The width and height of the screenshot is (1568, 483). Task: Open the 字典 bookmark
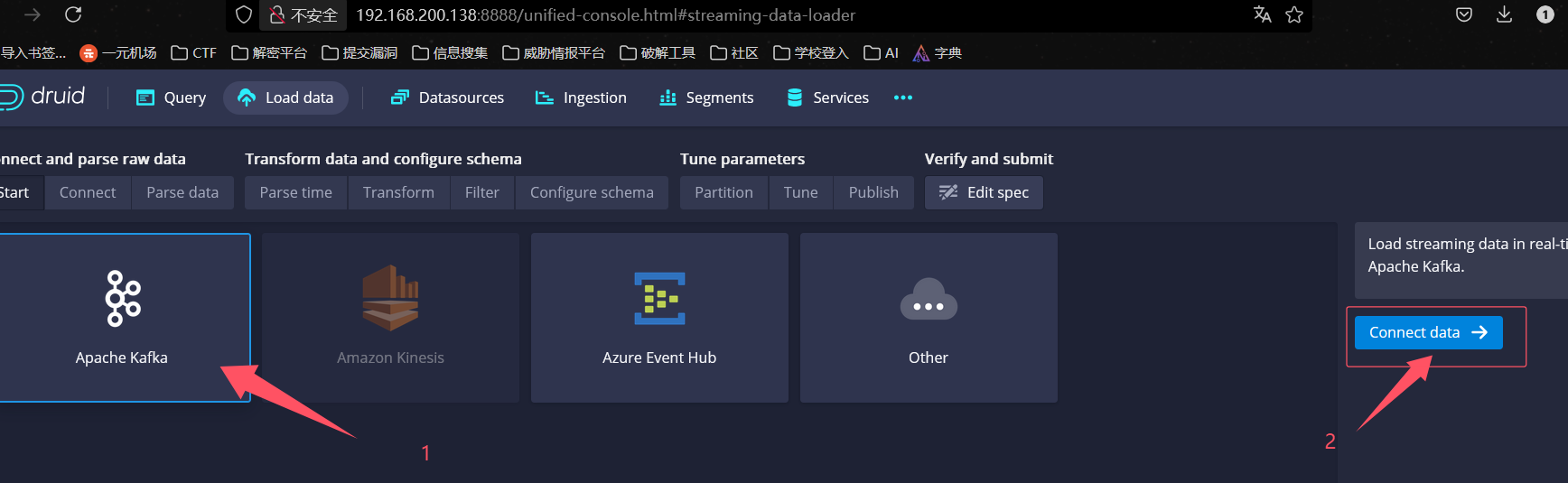coord(938,53)
